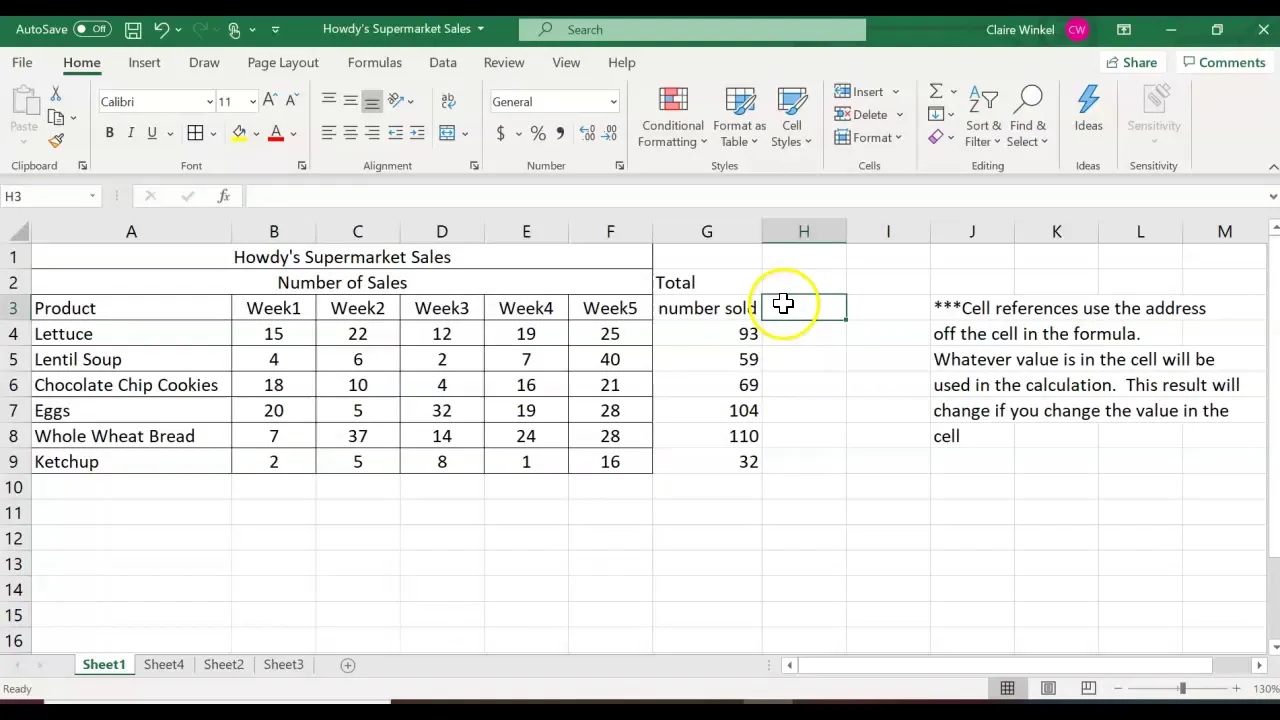Click the Format Painter brush icon
The height and width of the screenshot is (720, 1280).
pos(56,141)
